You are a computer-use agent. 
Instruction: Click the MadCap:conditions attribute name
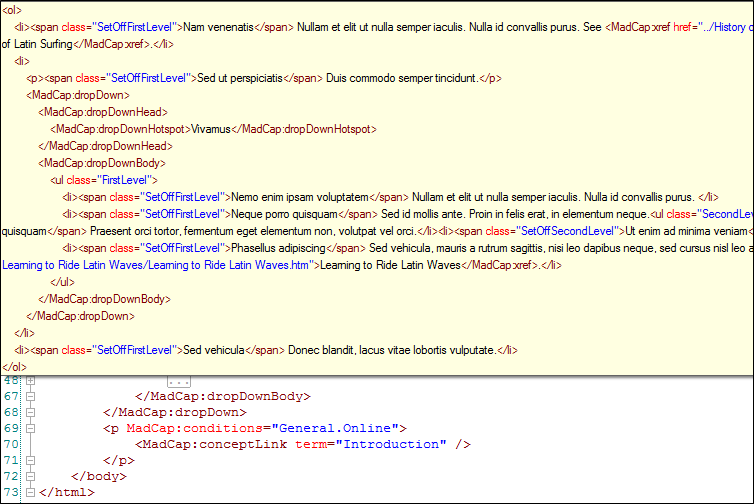194,428
